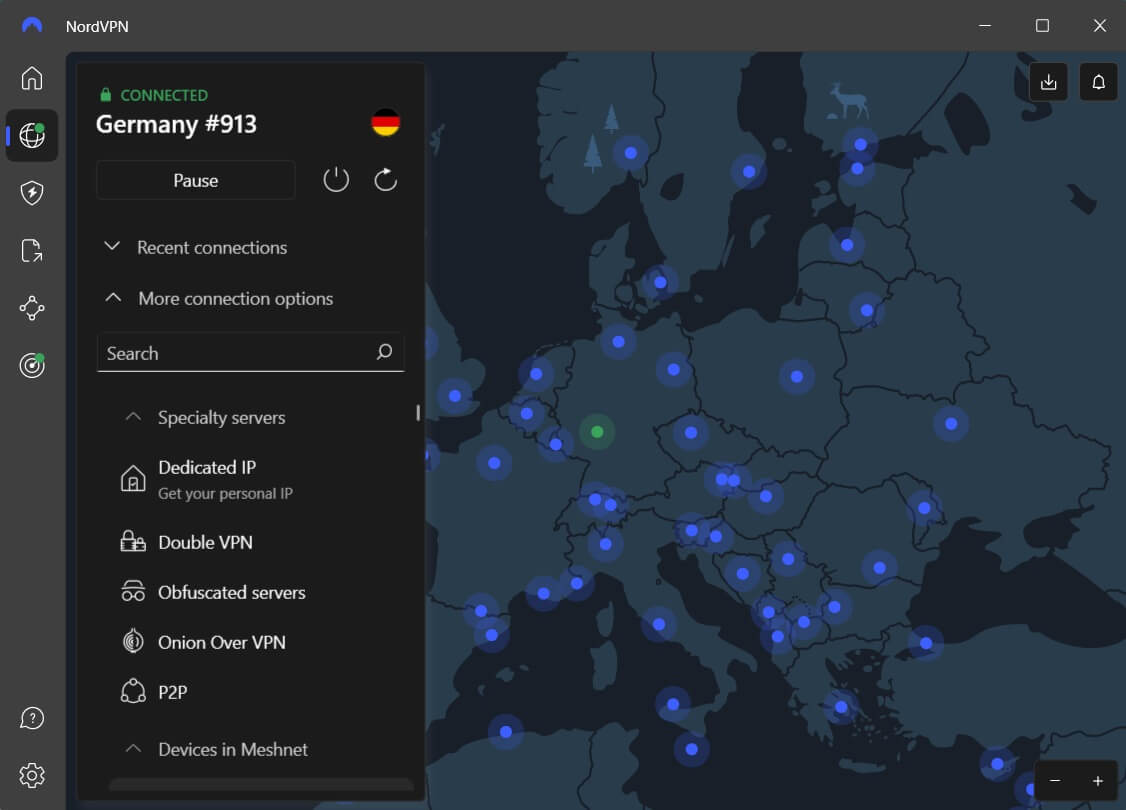1126x810 pixels.
Task: Reconnect using the refresh icon
Action: pyautogui.click(x=385, y=179)
